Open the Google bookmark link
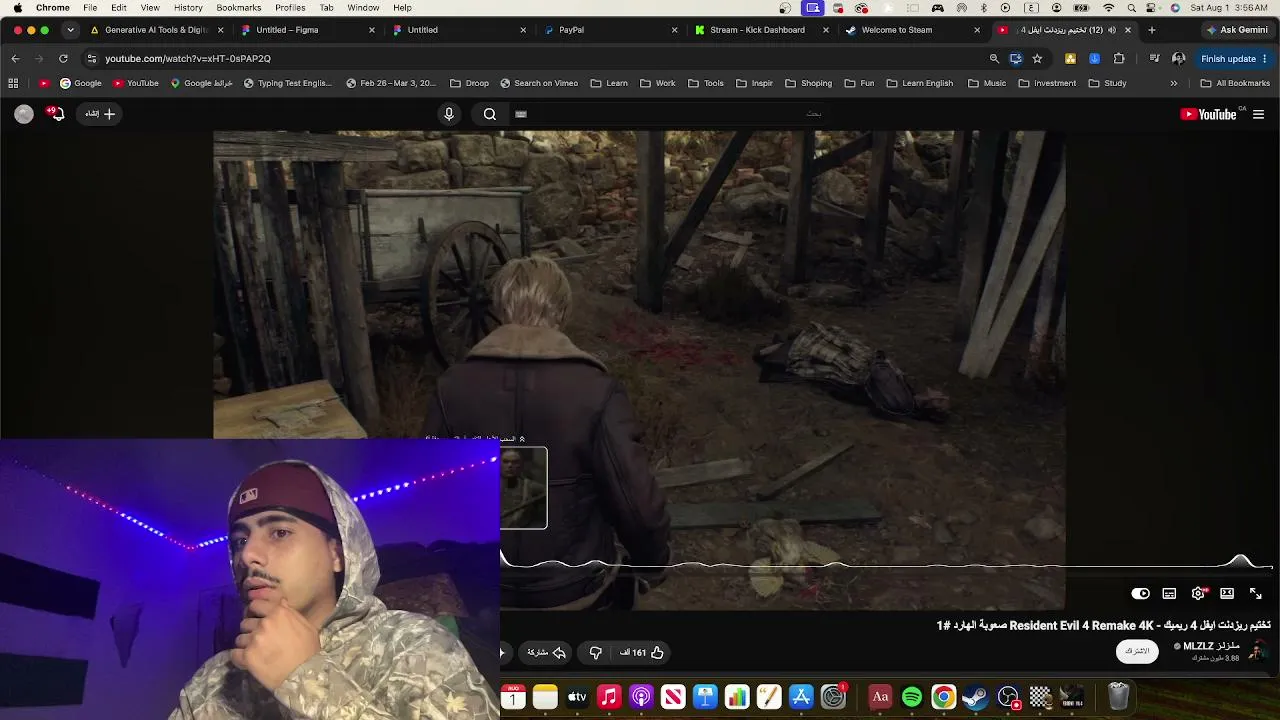The width and height of the screenshot is (1280, 720). pyautogui.click(x=81, y=83)
